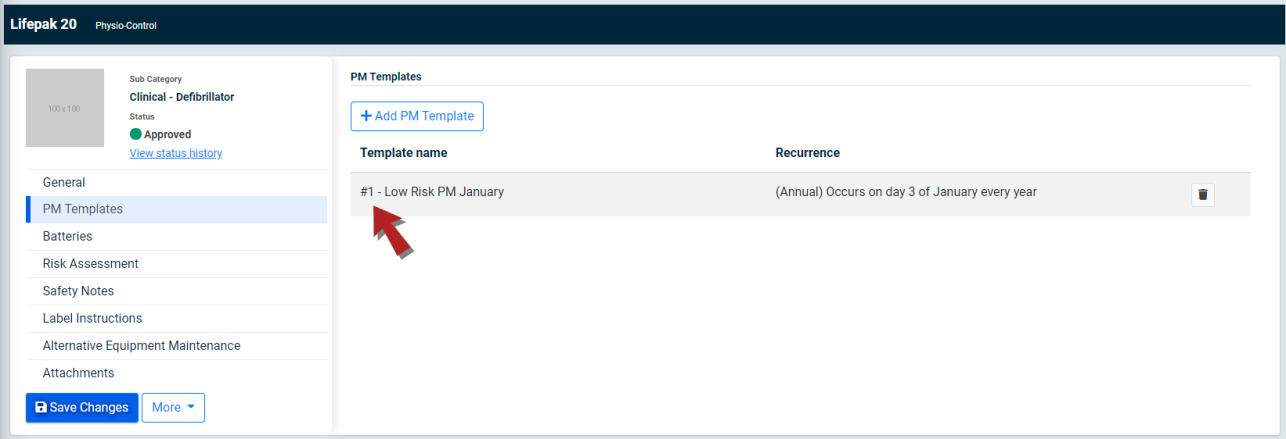Click the floppy disk icon on Save Changes
This screenshot has width=1286, height=439.
point(41,408)
